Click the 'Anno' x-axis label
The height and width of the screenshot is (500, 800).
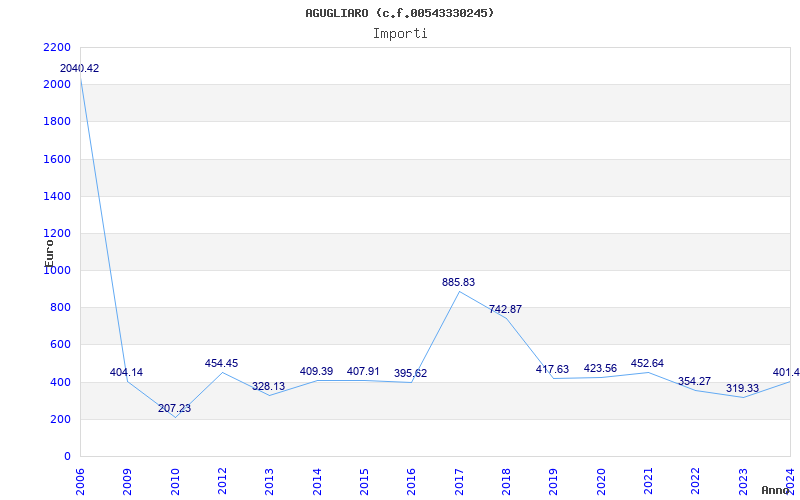pyautogui.click(x=776, y=491)
